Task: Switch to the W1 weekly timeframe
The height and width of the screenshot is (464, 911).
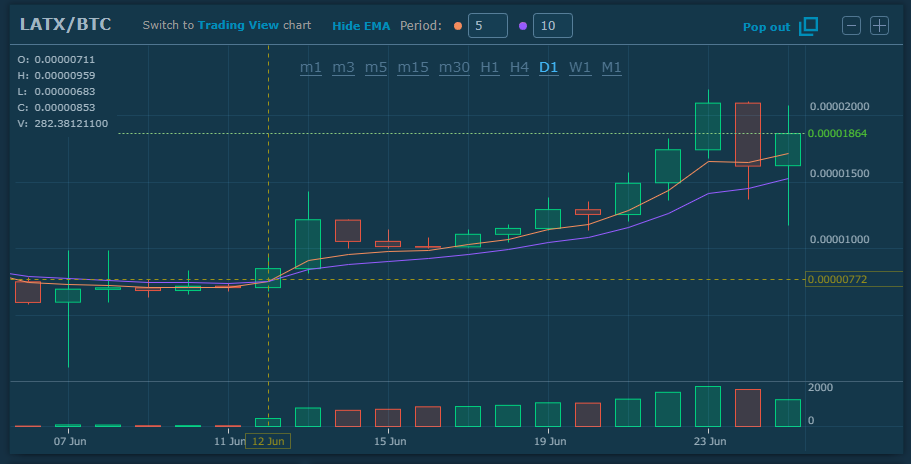Action: coord(580,67)
